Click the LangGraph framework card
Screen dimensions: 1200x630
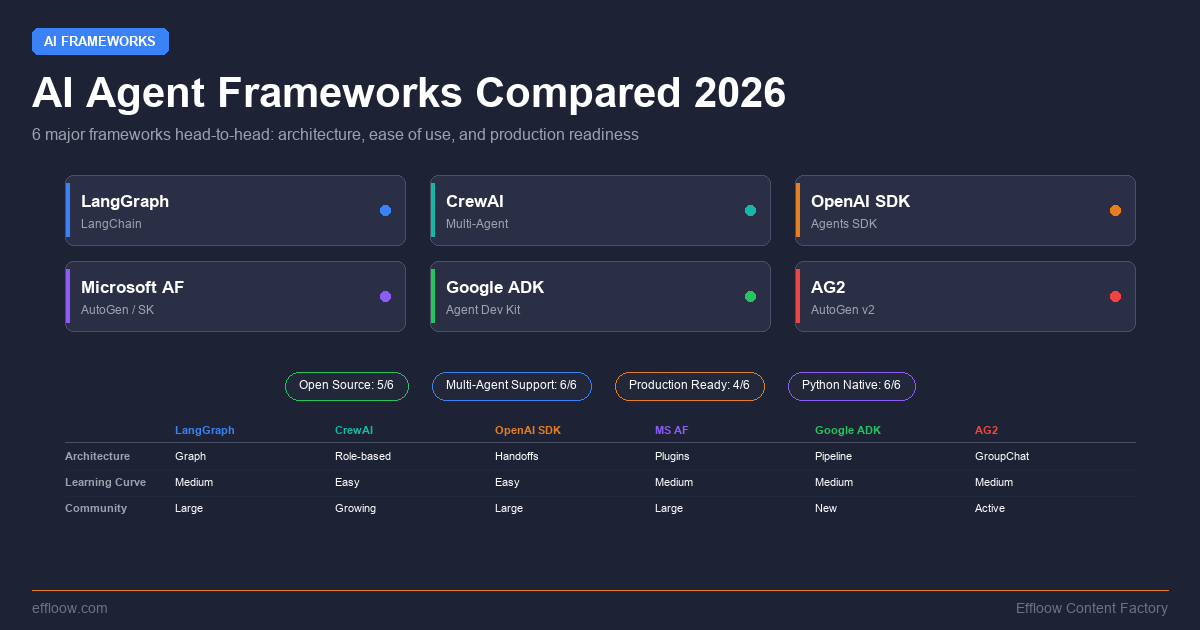pyautogui.click(x=235, y=210)
